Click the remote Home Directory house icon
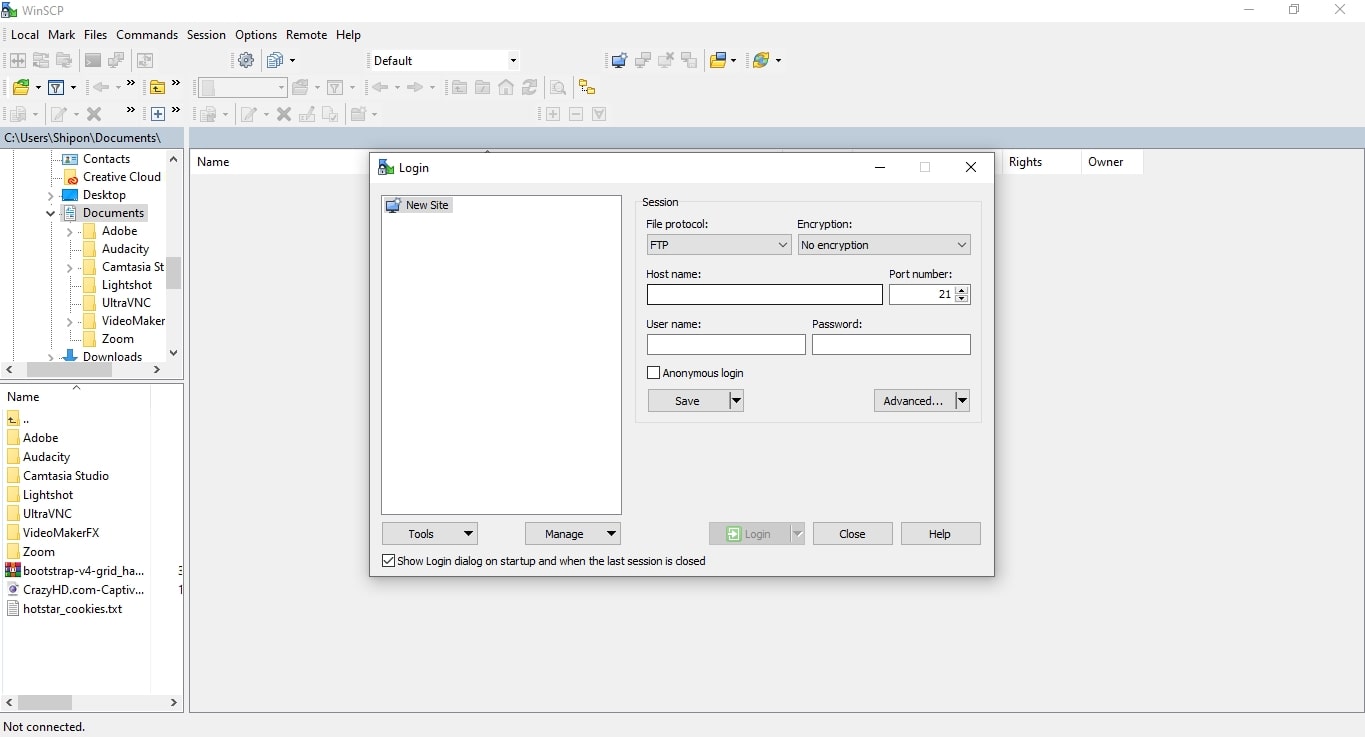 (x=506, y=87)
